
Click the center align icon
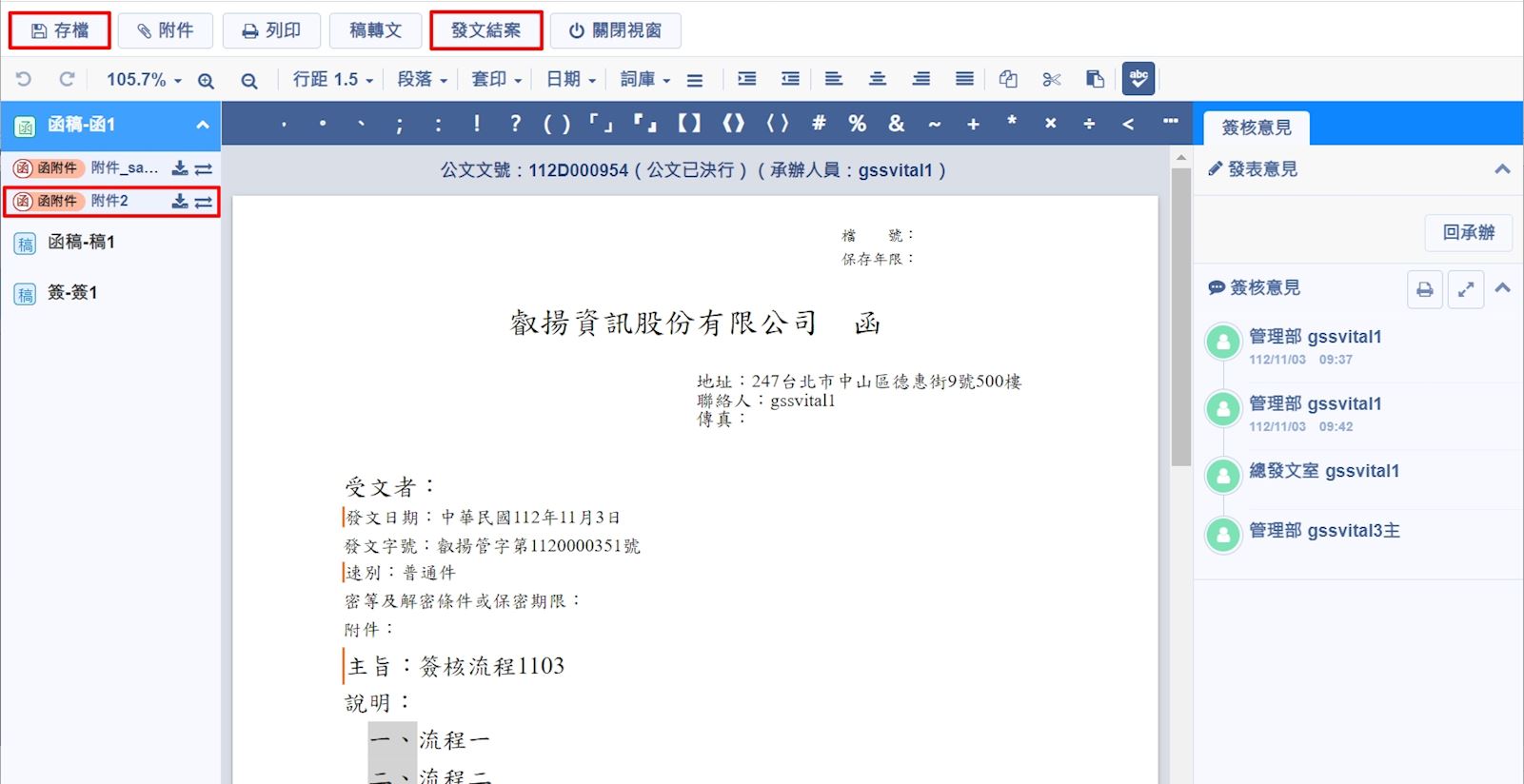point(877,79)
